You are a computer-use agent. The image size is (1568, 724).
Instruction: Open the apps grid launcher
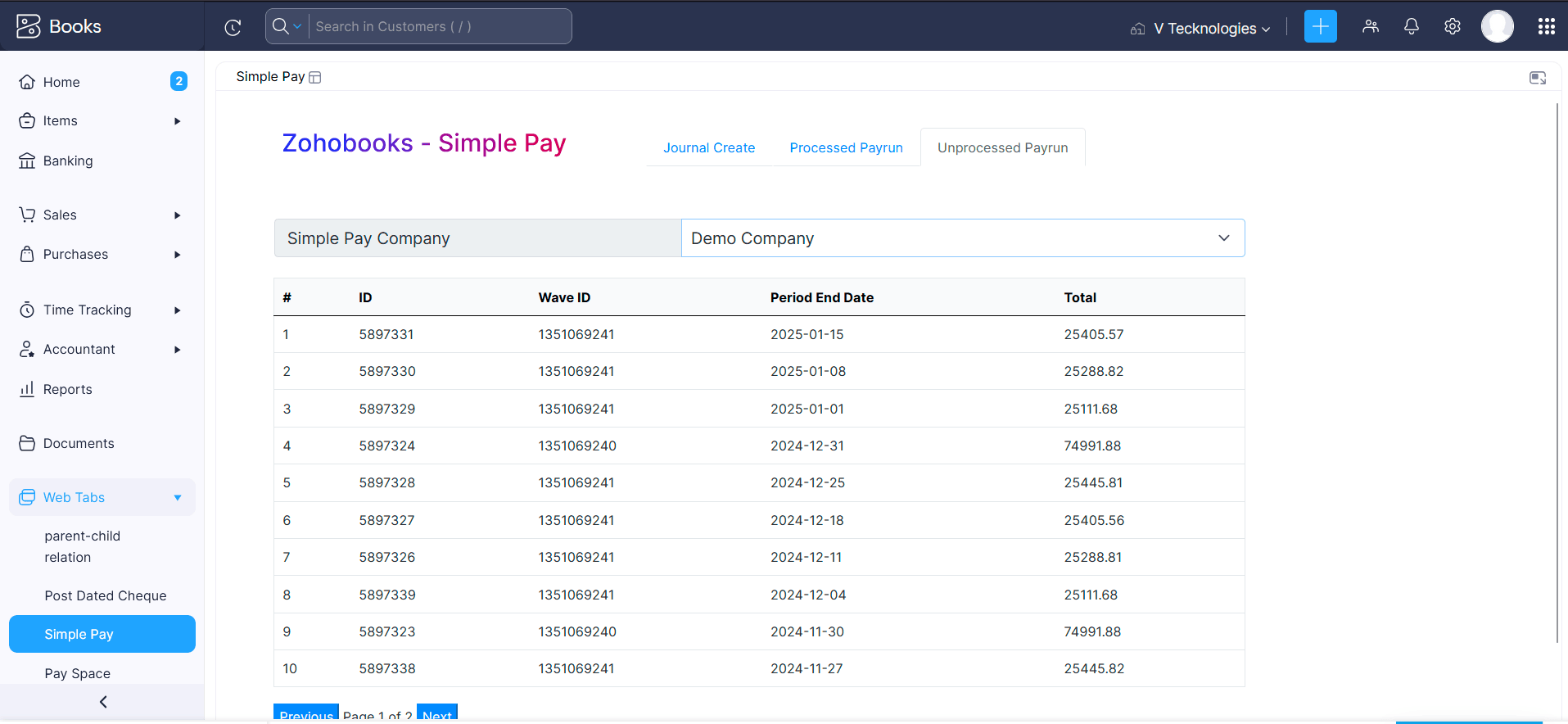click(1546, 26)
